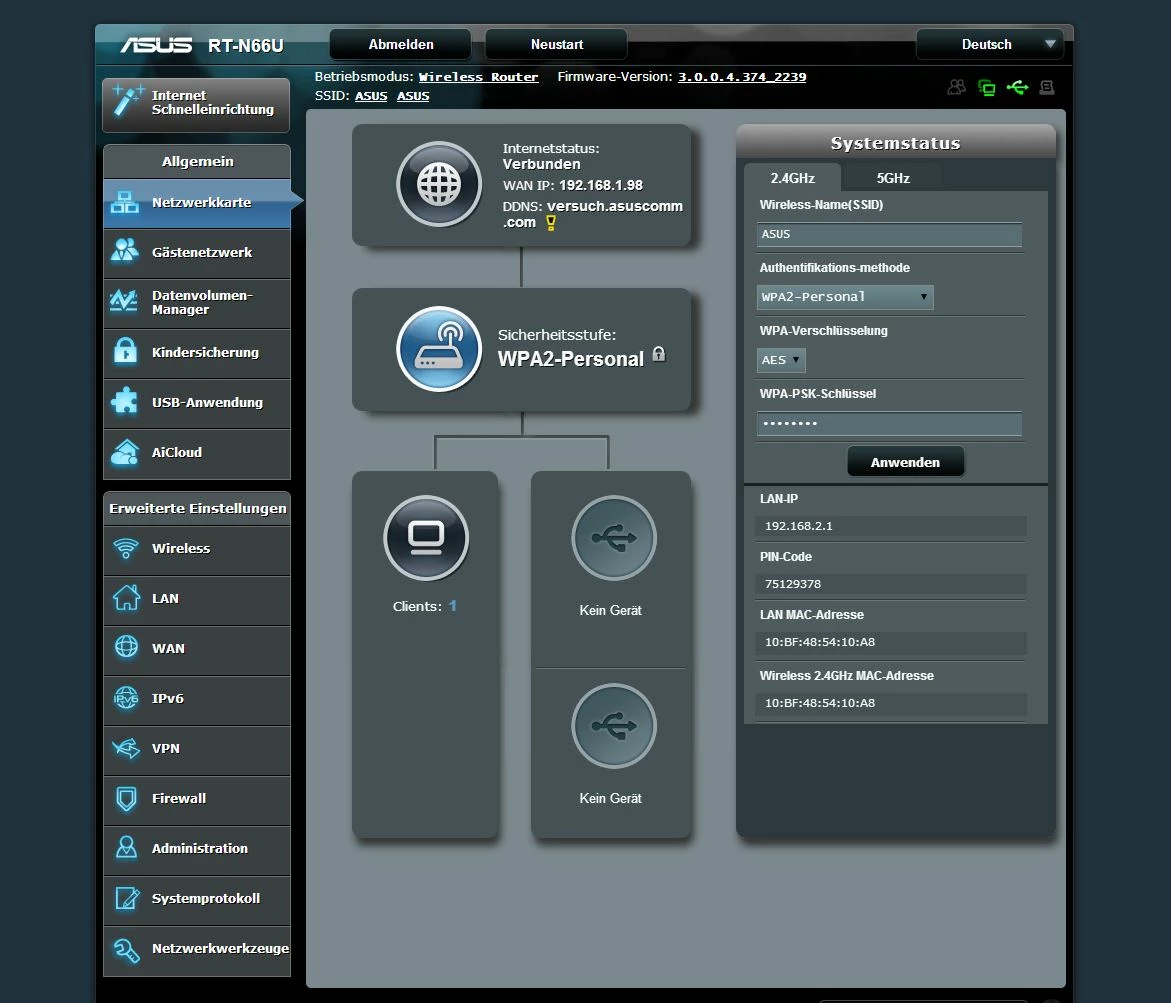
Task: Click the first ASUS SSID link
Action: pyautogui.click(x=371, y=96)
